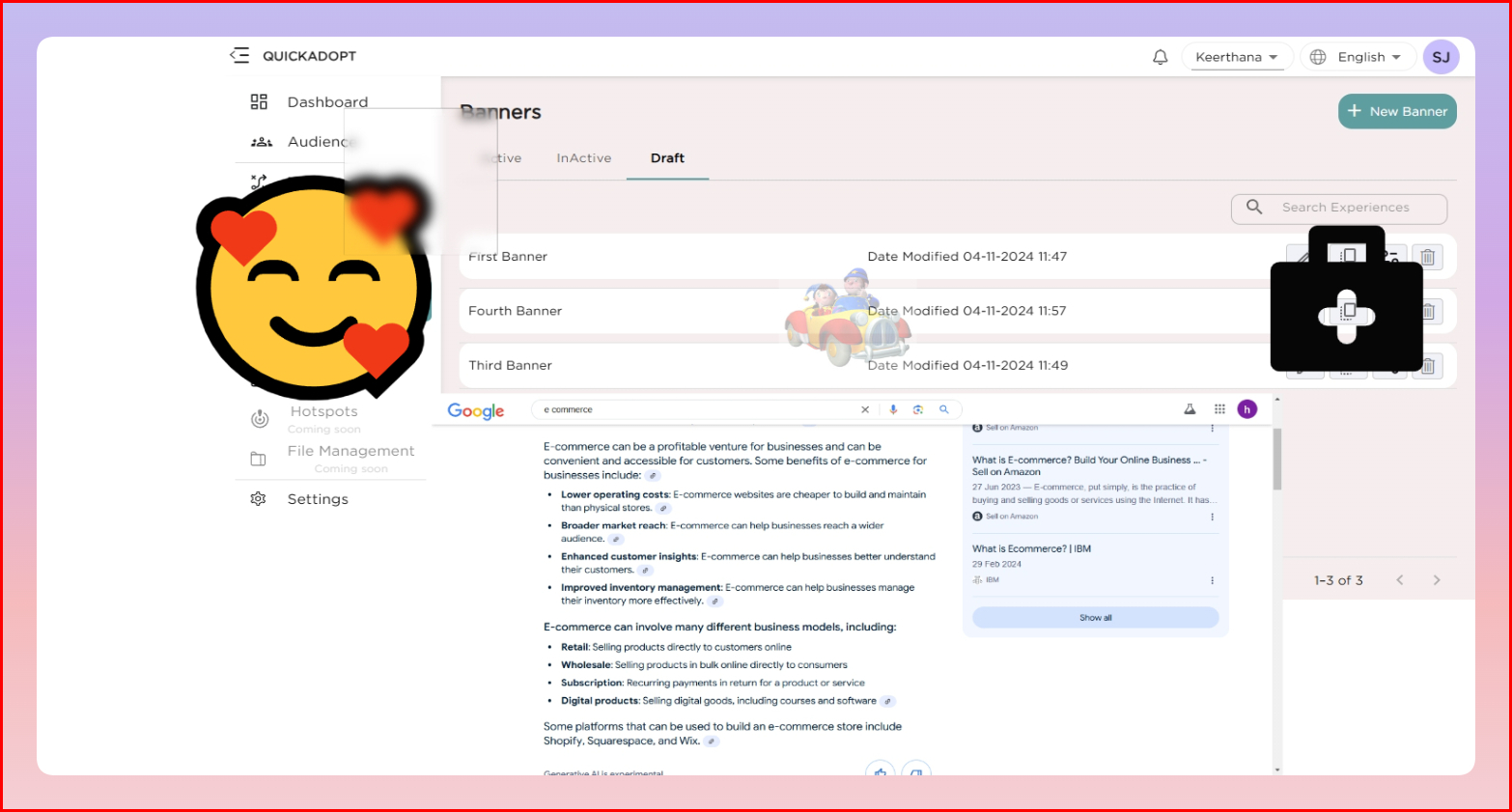
Task: Open three-dot menu under Amazon snippet
Action: pos(1212,517)
